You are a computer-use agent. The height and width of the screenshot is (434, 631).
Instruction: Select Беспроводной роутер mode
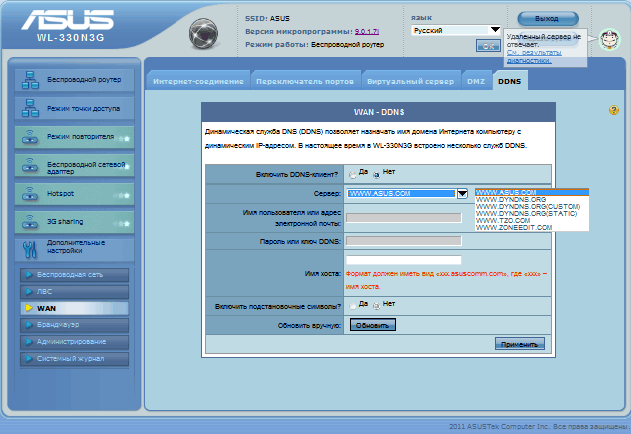(74, 80)
